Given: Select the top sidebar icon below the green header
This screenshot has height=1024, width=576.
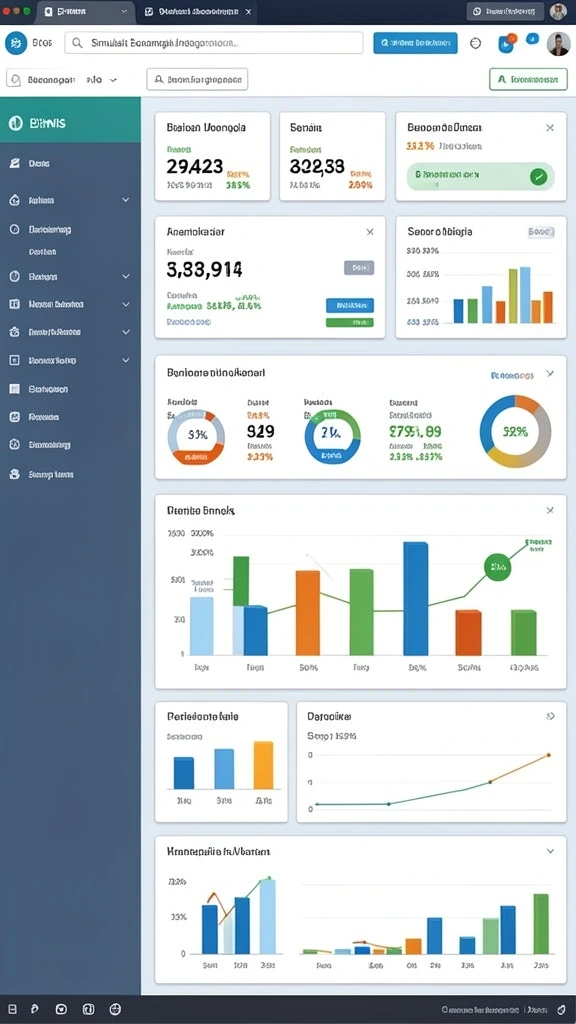Looking at the screenshot, I should tap(14, 163).
